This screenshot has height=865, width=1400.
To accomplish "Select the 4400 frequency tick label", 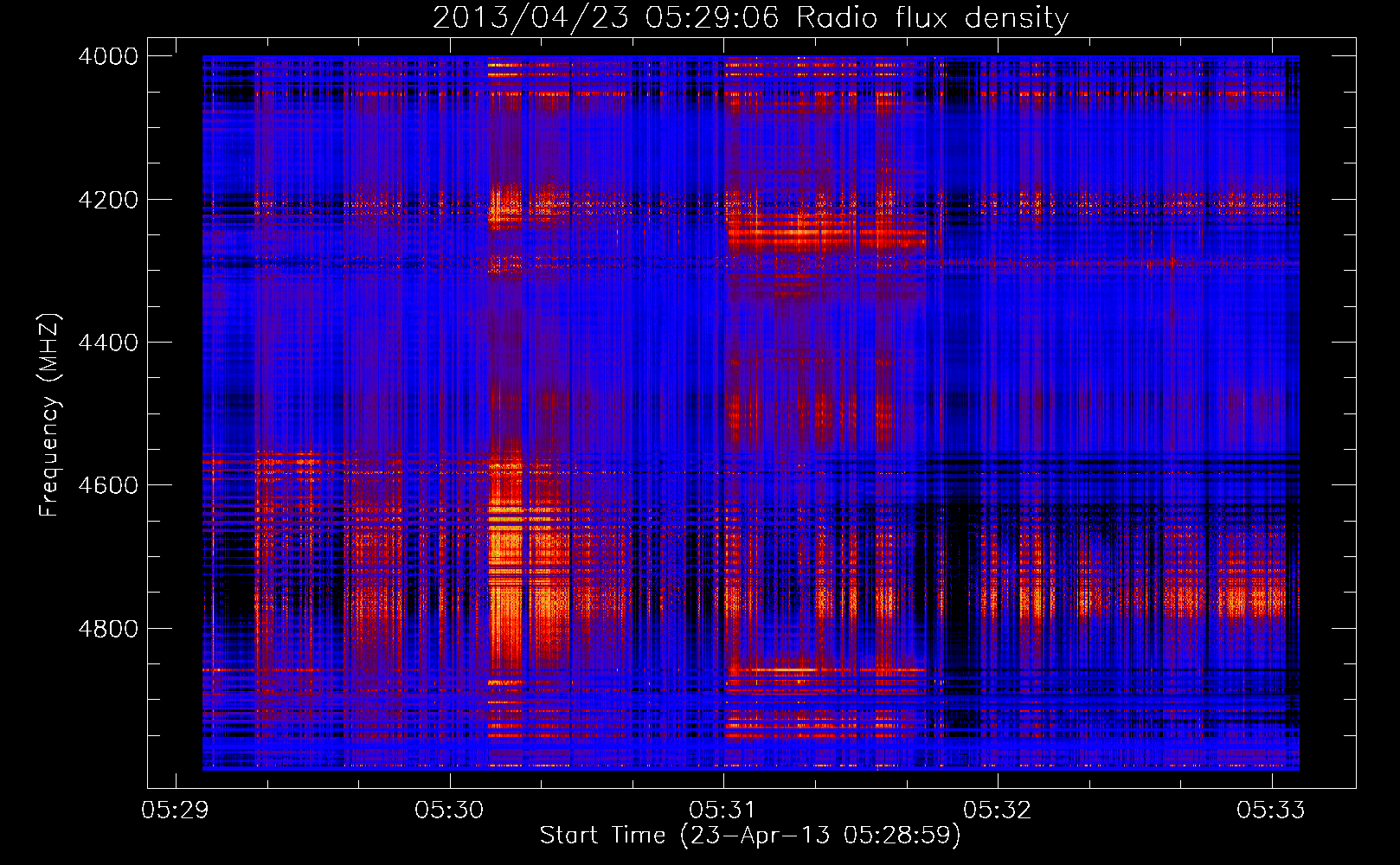I will pos(108,343).
